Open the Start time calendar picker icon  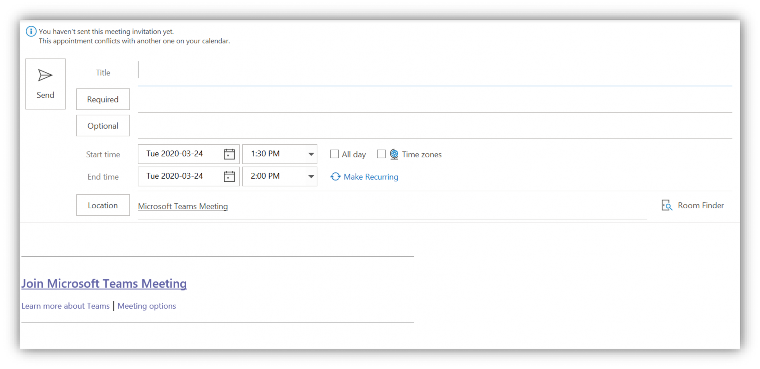point(229,154)
